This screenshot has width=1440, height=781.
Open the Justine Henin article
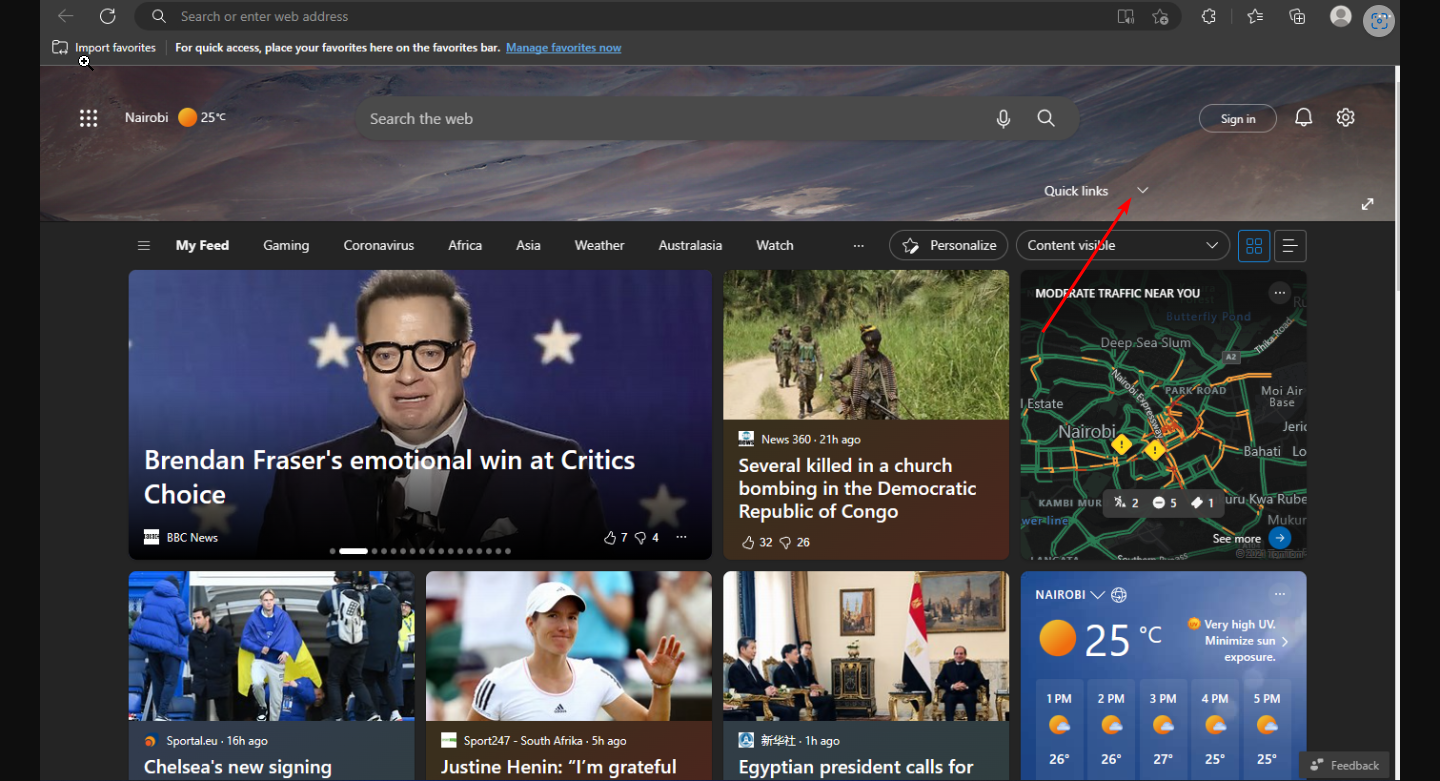point(559,767)
